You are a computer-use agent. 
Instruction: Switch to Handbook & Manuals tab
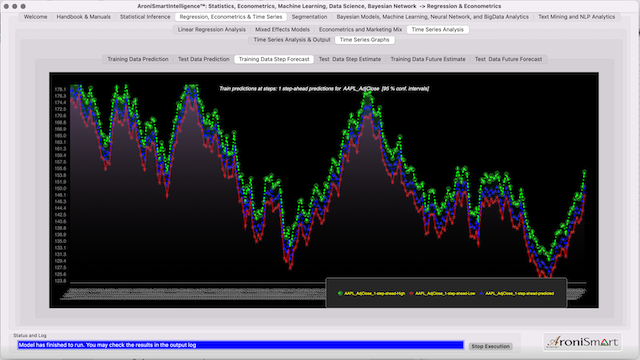(x=83, y=17)
